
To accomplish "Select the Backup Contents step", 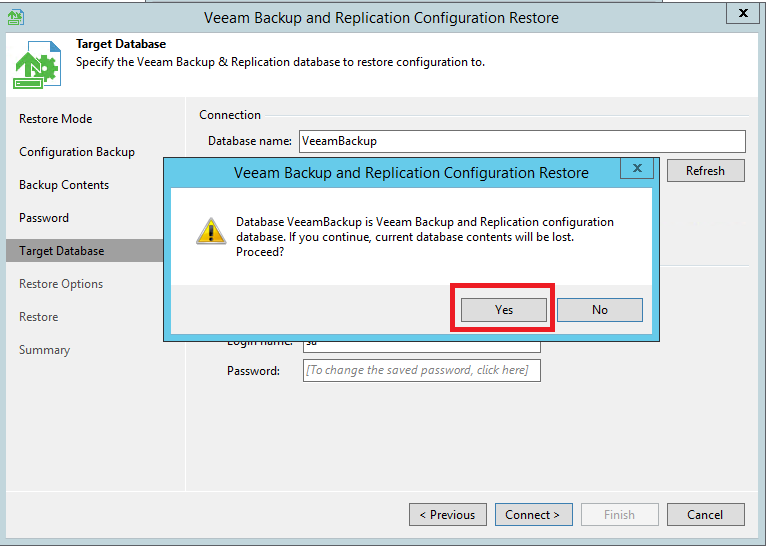I will tap(64, 185).
